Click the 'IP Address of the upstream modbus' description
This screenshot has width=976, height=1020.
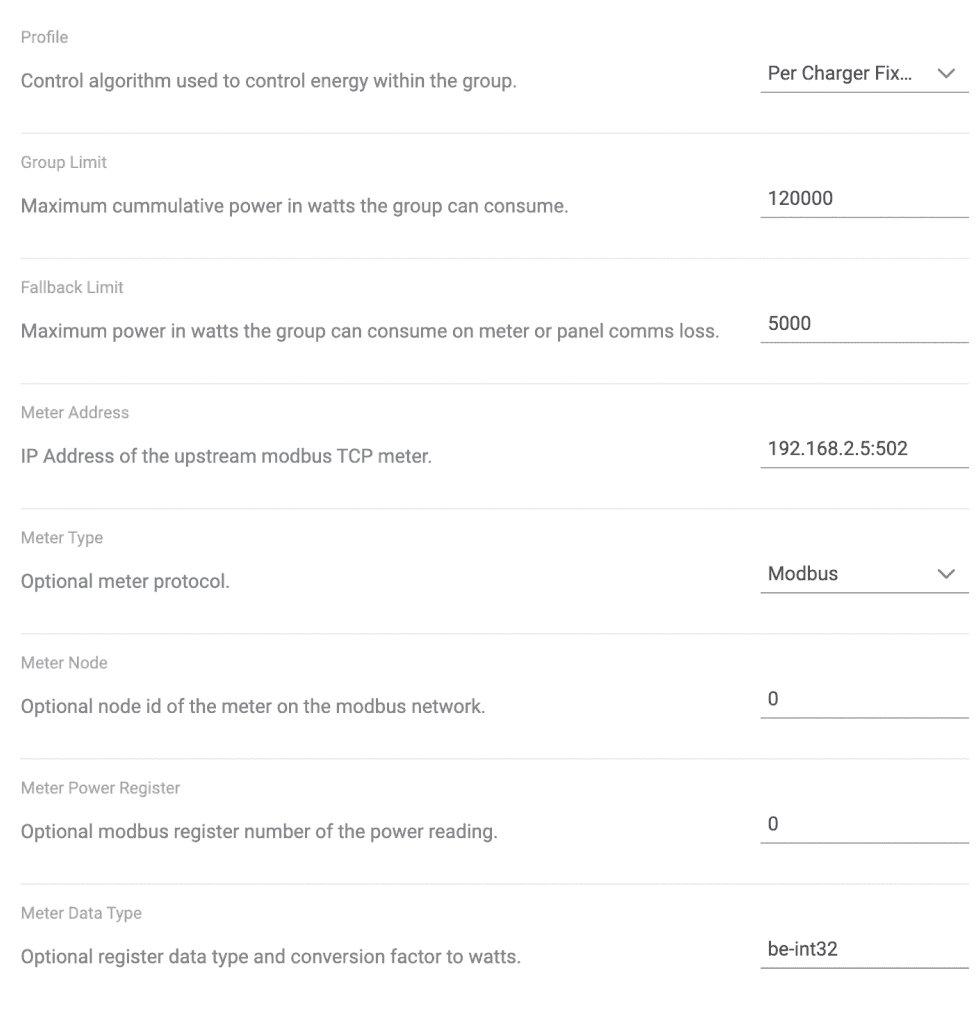226,456
